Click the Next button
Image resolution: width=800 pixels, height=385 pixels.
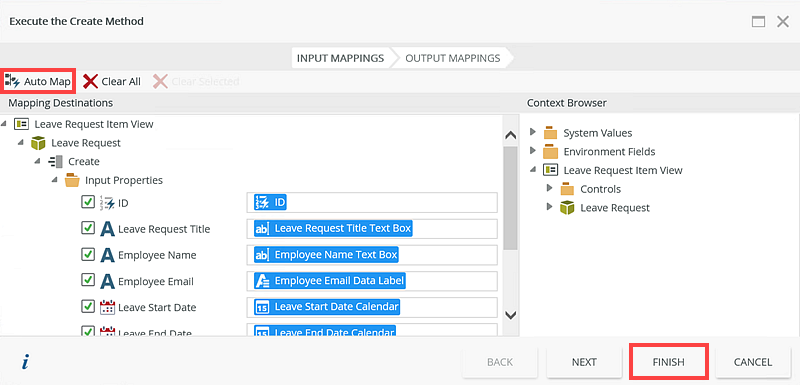[584, 362]
